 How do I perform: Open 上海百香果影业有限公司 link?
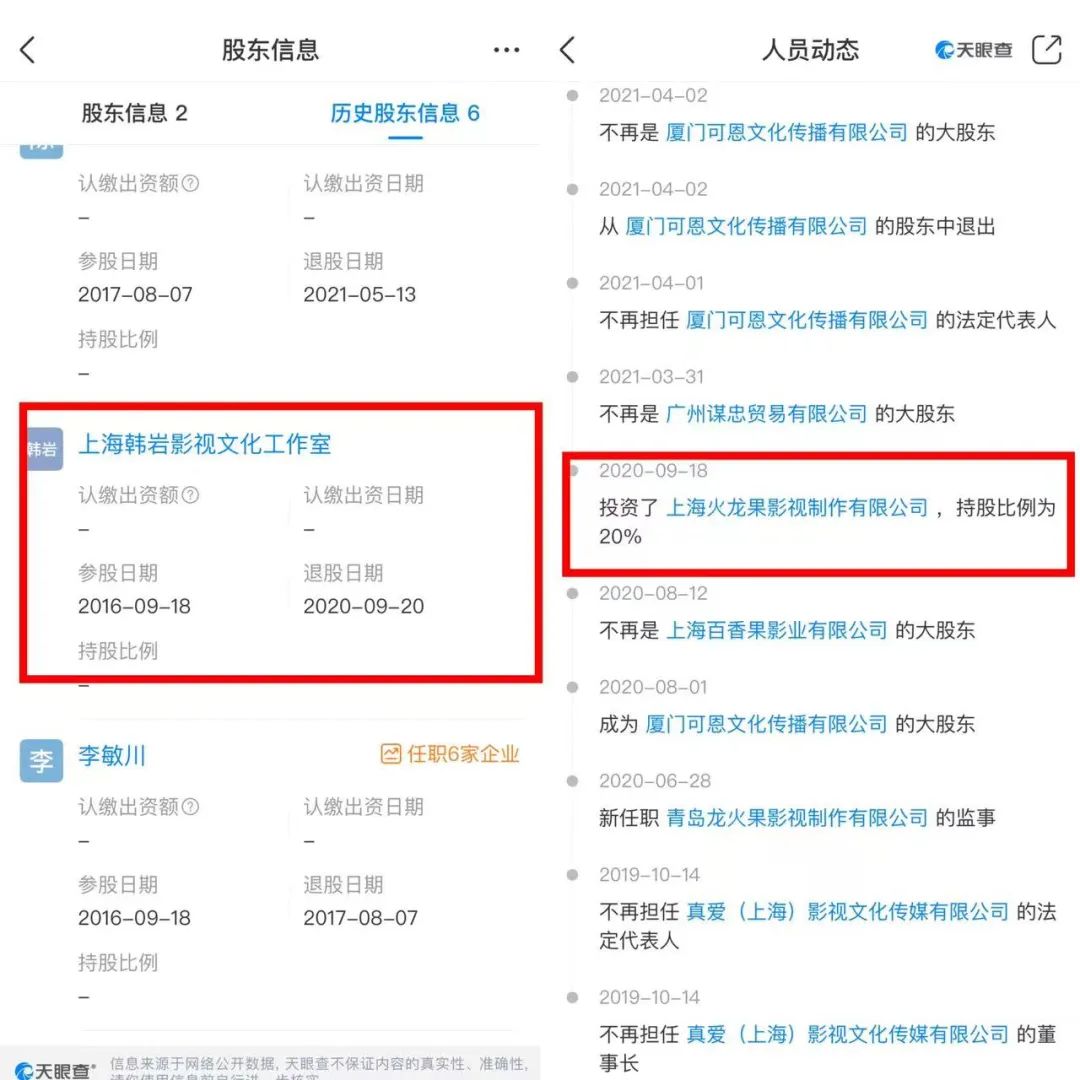[x=776, y=630]
